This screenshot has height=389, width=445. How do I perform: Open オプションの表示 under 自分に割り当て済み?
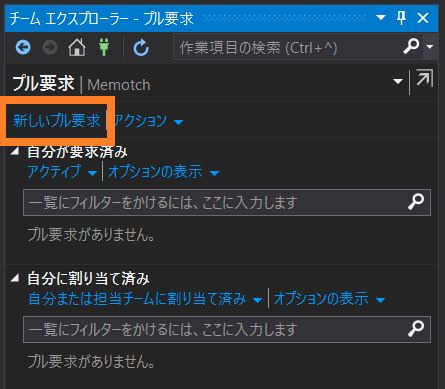pos(330,299)
